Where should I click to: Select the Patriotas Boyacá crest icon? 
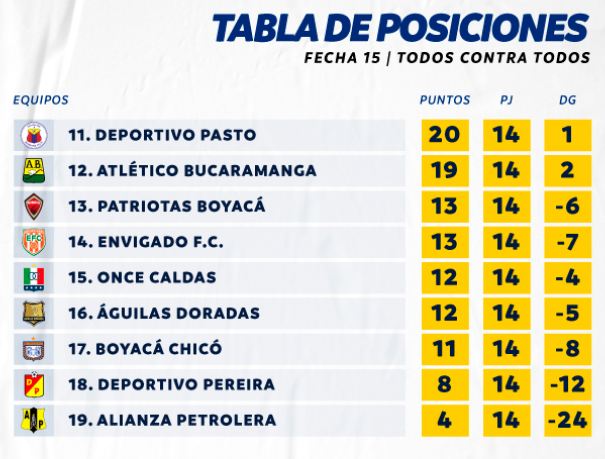click(34, 206)
